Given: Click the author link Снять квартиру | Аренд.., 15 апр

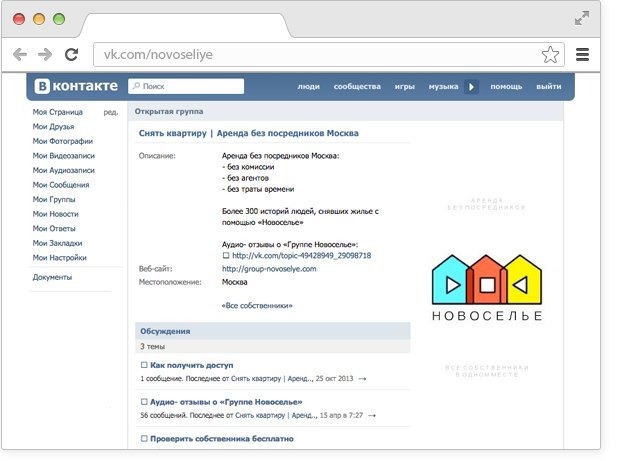Looking at the screenshot, I should [x=276, y=416].
